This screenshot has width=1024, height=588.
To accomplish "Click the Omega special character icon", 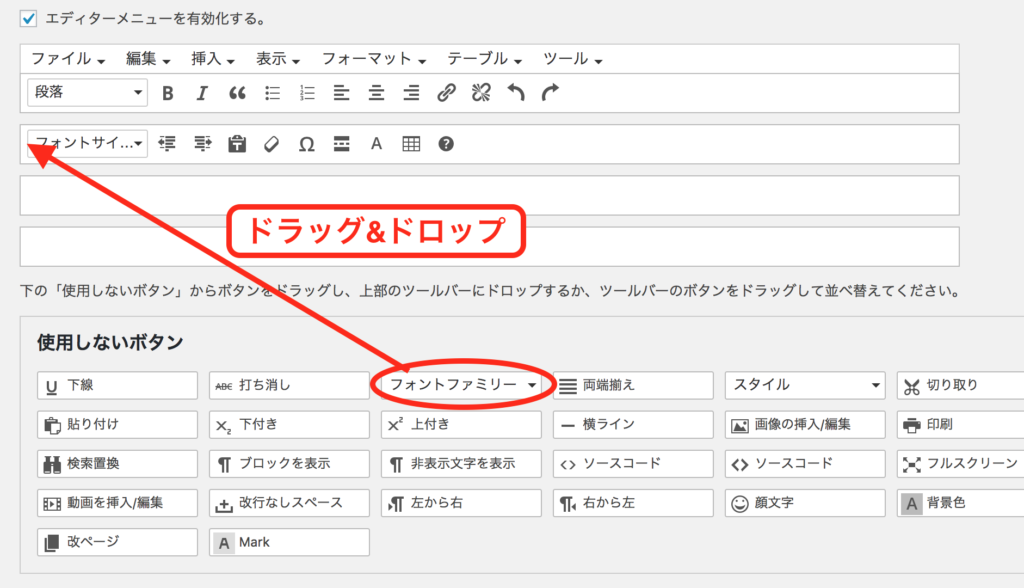I will coord(307,144).
